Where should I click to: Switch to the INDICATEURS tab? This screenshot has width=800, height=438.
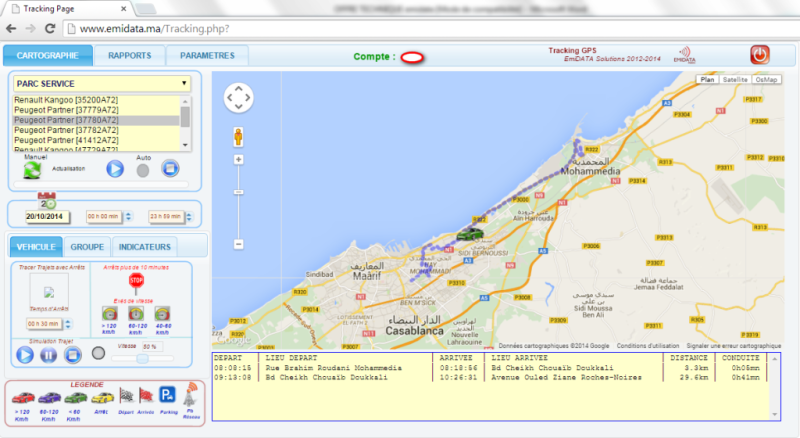point(145,246)
